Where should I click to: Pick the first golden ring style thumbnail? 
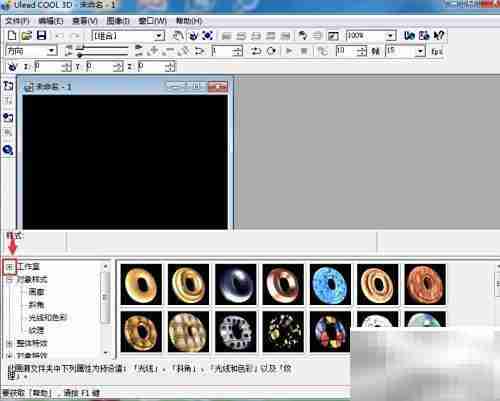(141, 284)
